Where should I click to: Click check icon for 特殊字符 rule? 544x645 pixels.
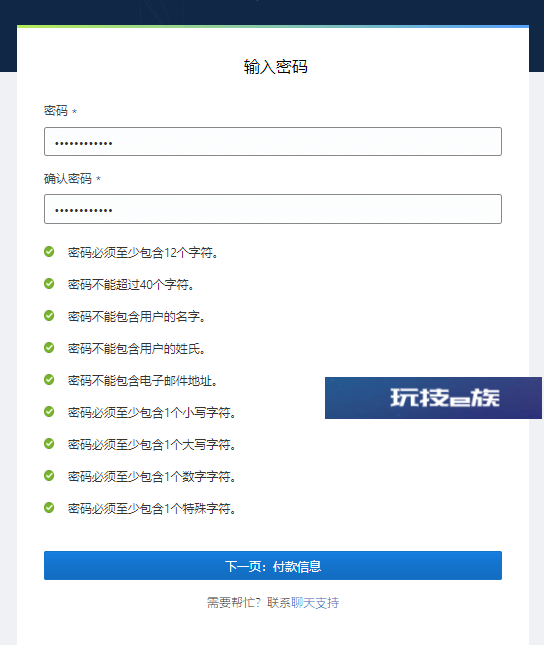[49, 508]
